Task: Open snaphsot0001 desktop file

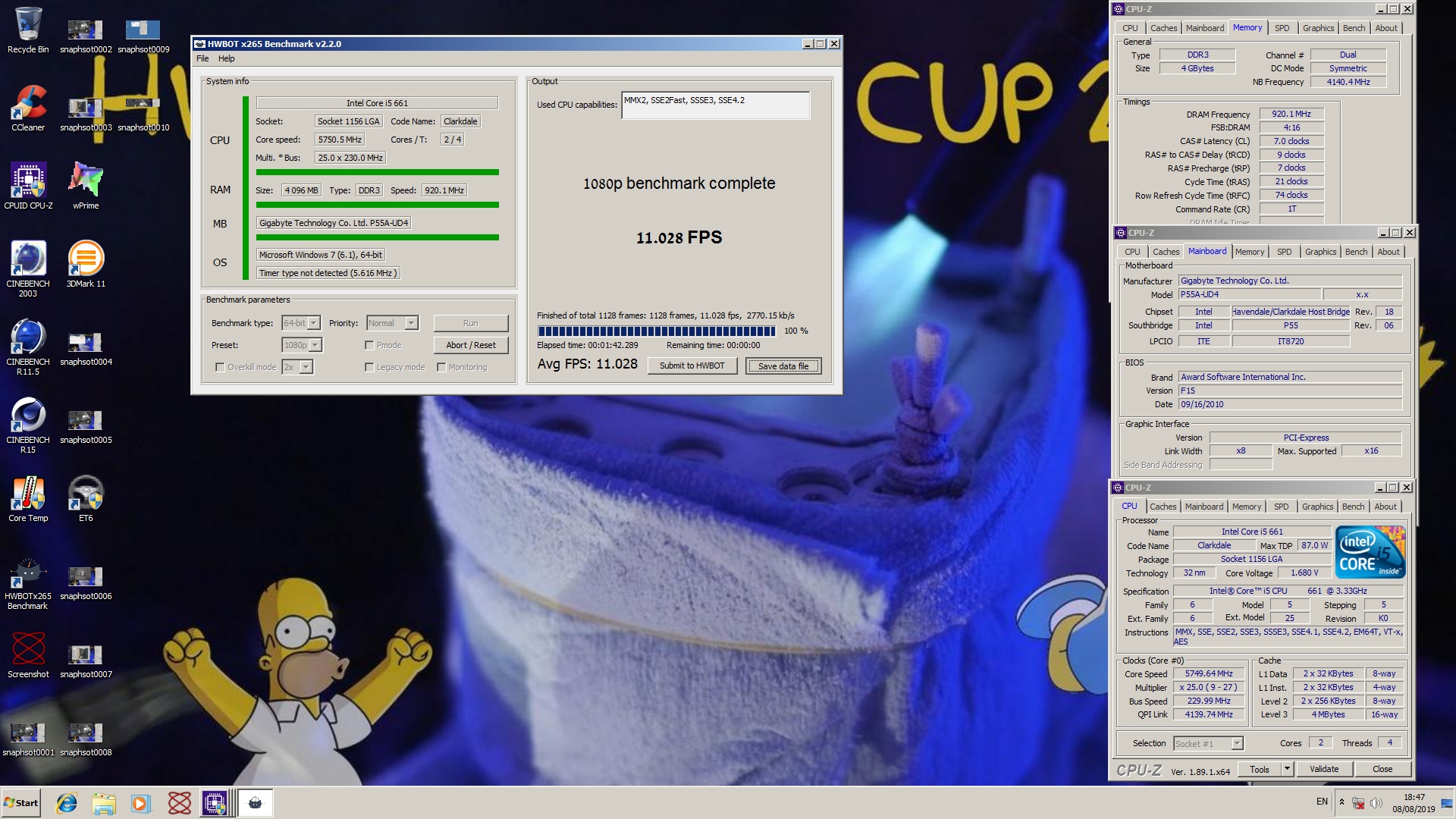Action: pos(28,739)
